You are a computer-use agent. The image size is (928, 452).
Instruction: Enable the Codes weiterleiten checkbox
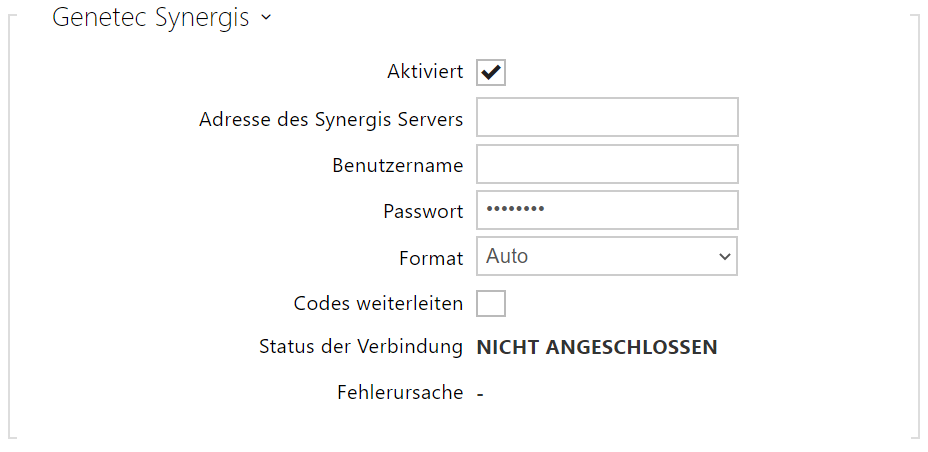pos(491,302)
